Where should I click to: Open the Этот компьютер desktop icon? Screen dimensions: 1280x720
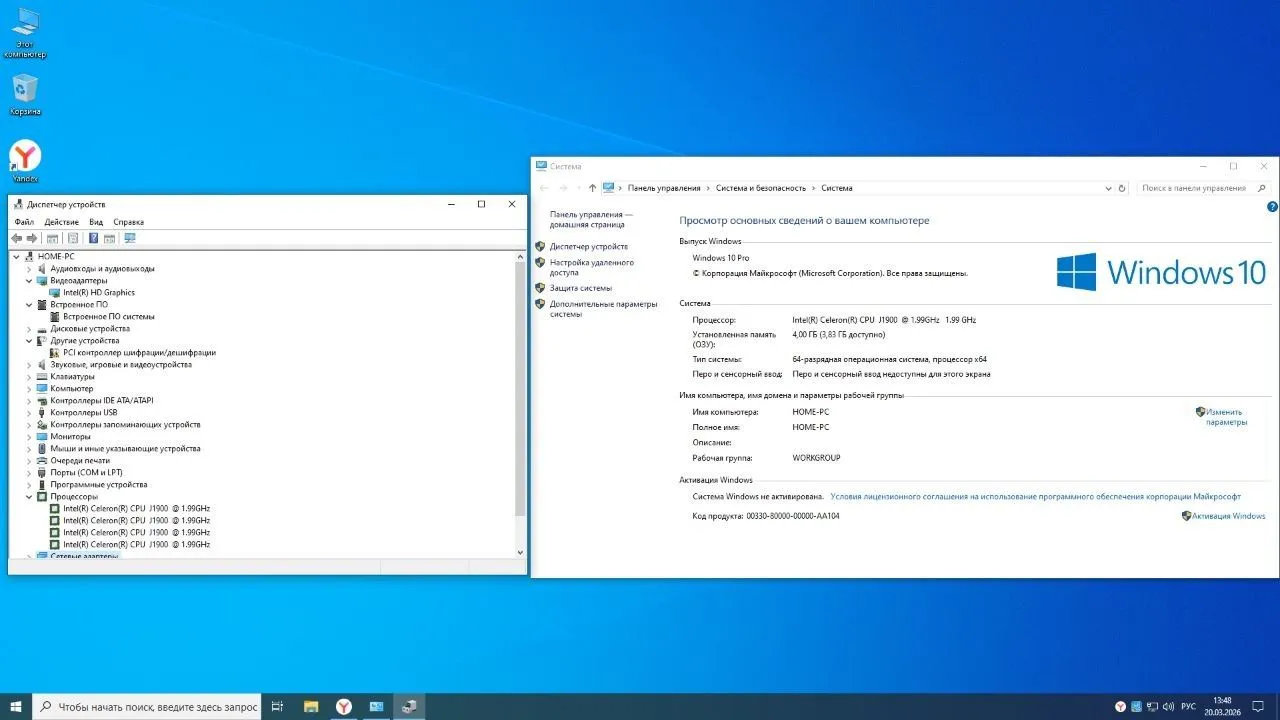click(25, 33)
